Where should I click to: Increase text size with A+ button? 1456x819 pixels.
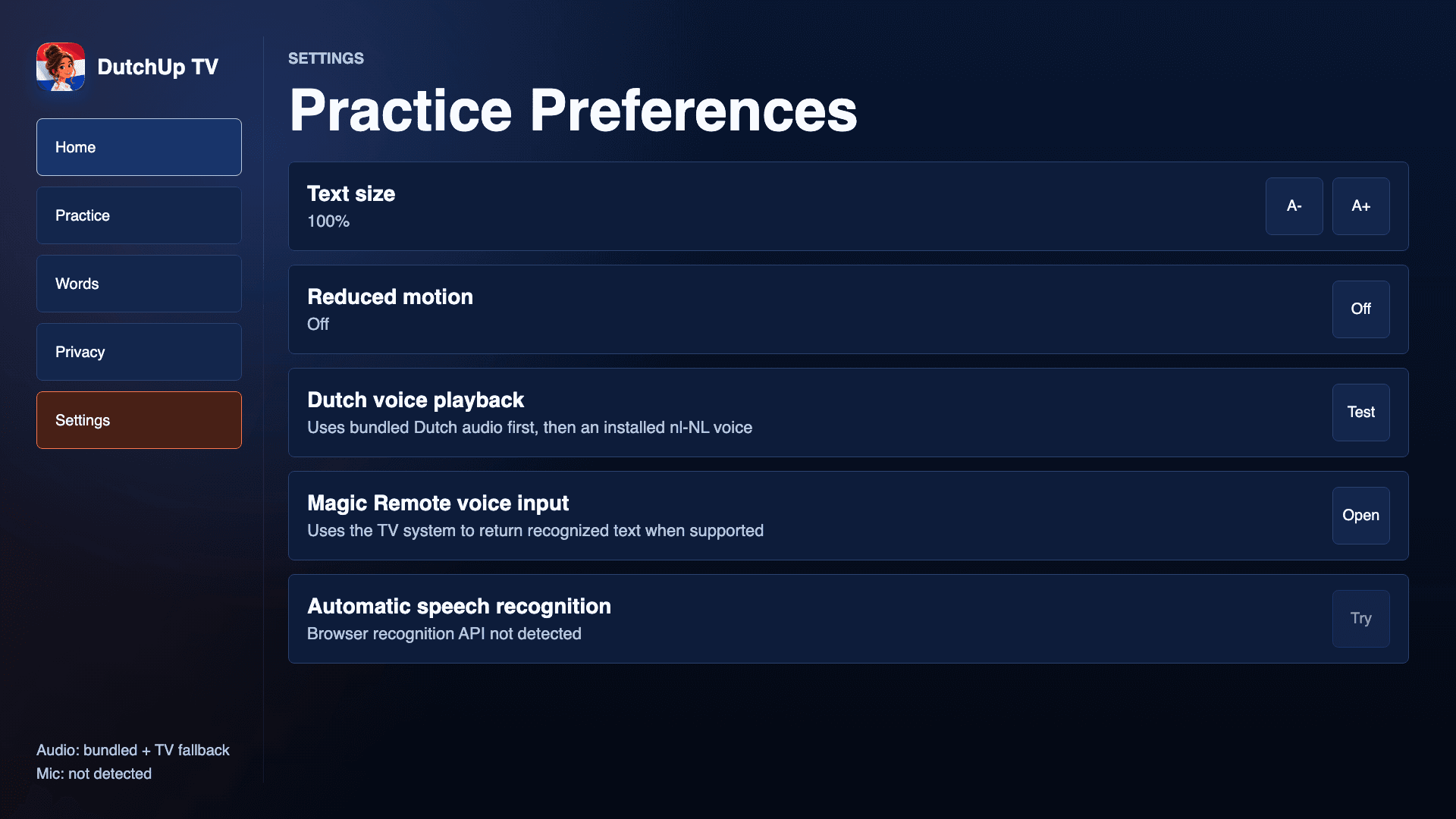tap(1360, 206)
